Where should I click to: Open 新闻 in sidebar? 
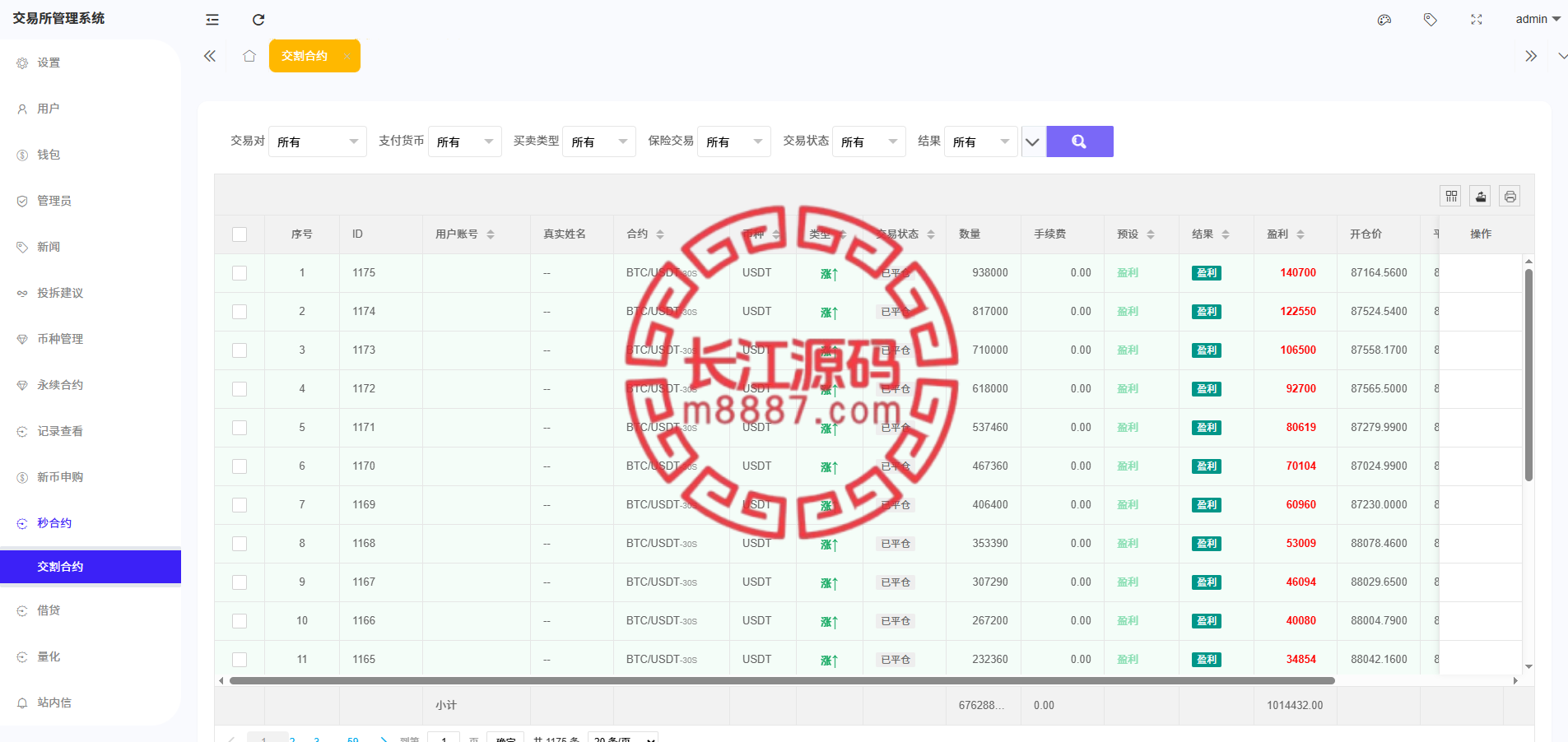click(91, 247)
